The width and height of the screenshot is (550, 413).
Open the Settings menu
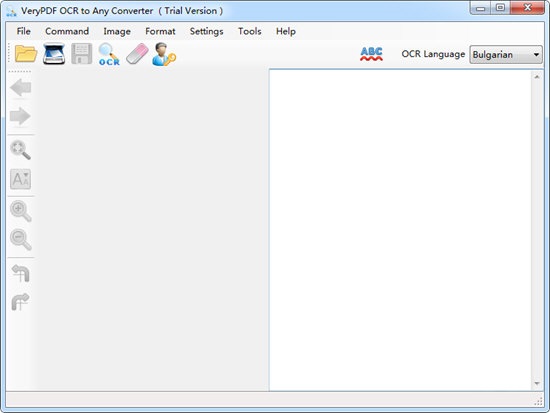tap(206, 31)
